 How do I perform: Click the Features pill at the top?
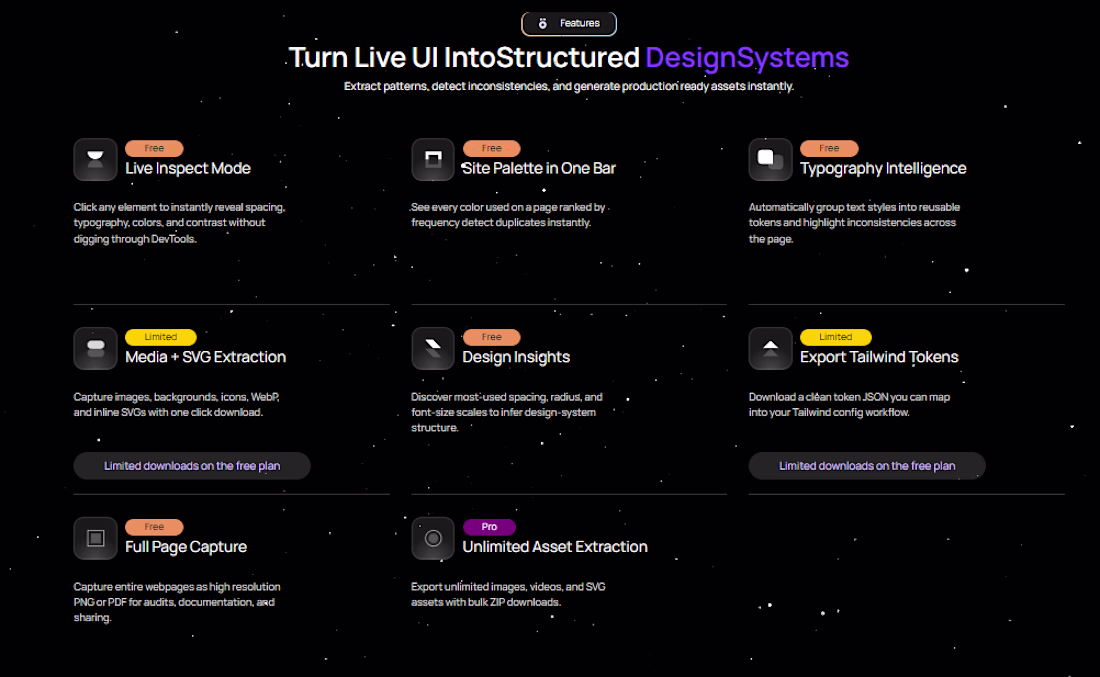[x=569, y=24]
